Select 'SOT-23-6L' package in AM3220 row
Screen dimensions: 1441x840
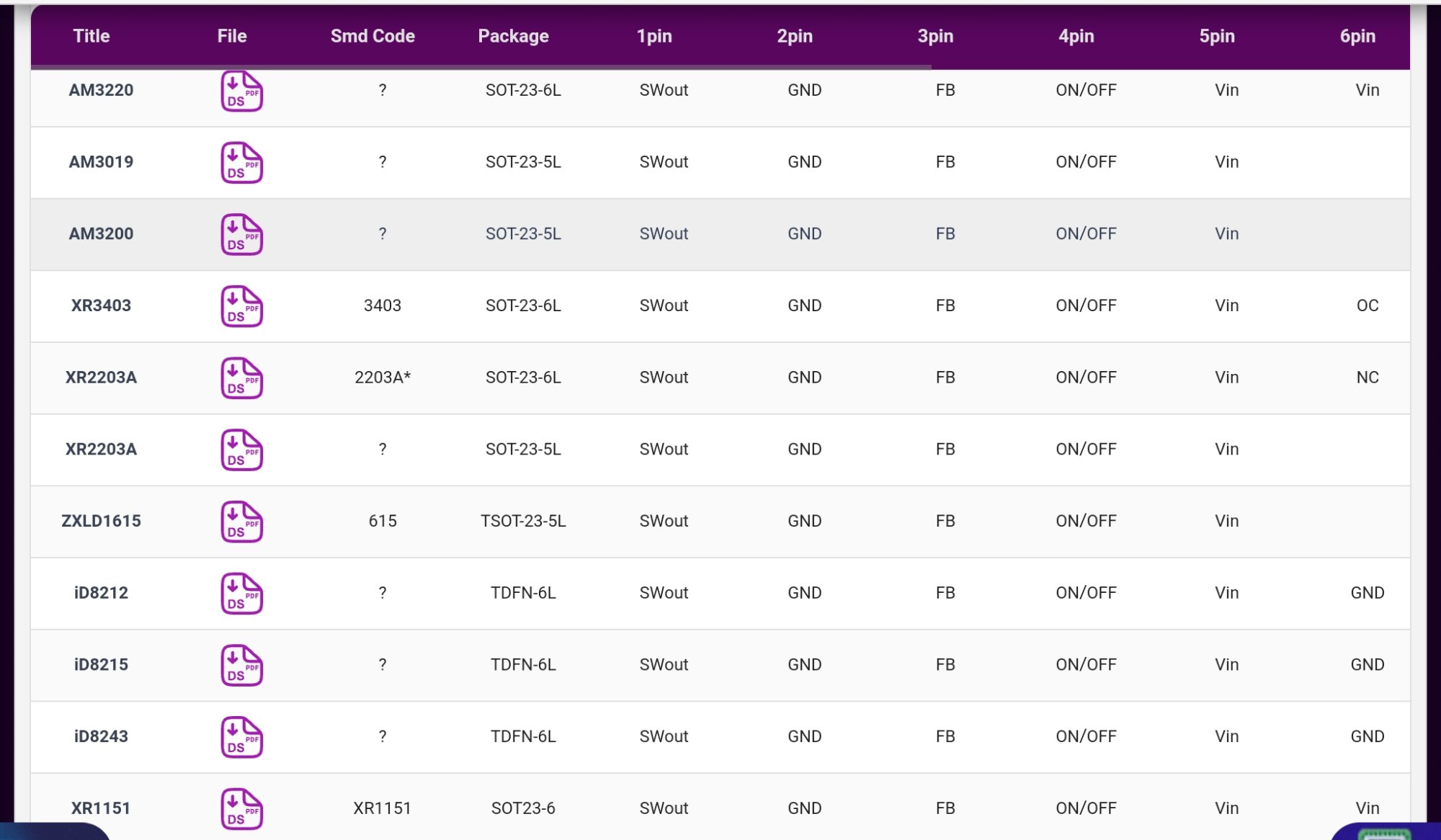pos(523,90)
